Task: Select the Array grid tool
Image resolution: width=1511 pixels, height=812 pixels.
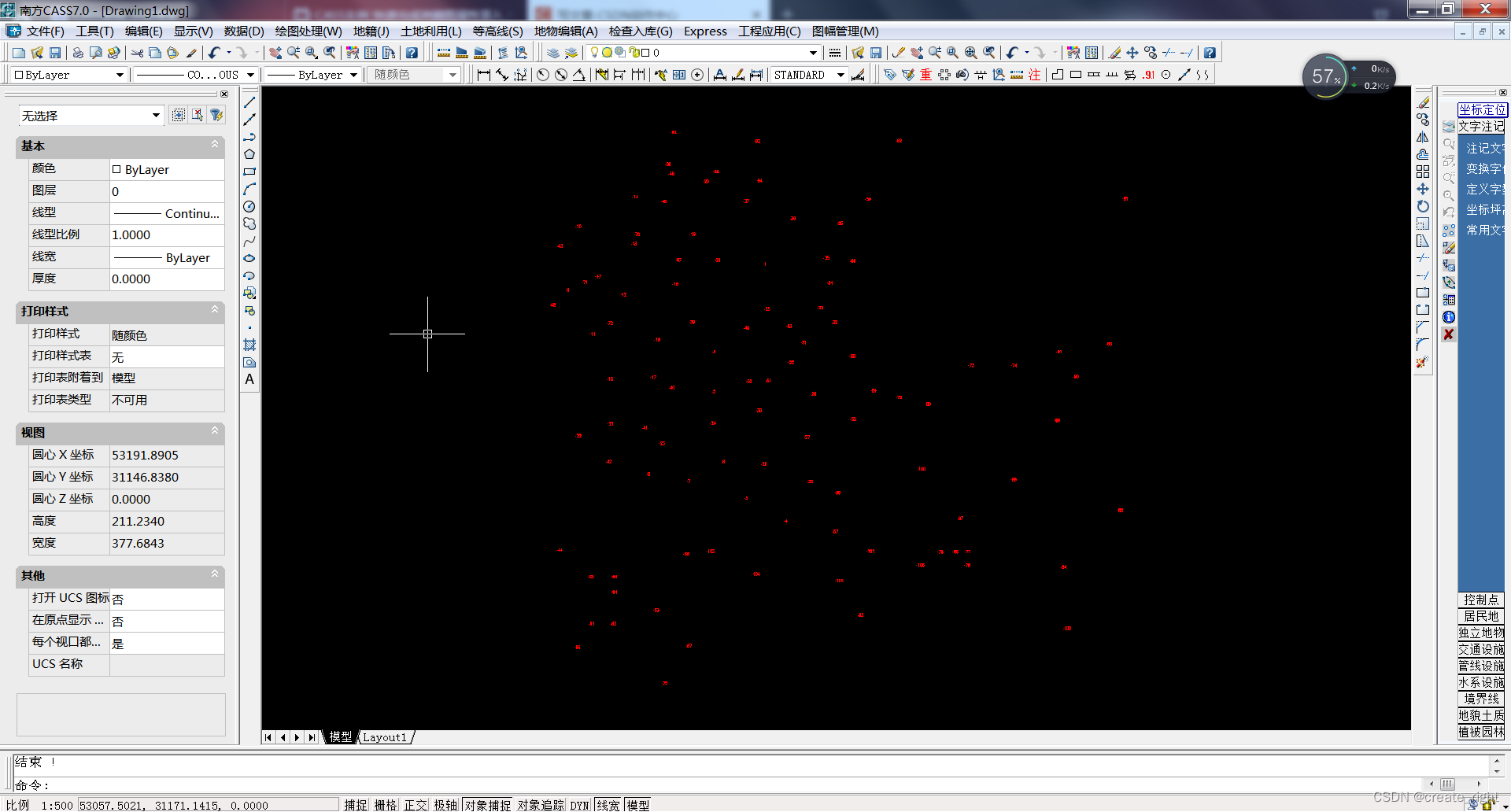Action: pos(1423,172)
